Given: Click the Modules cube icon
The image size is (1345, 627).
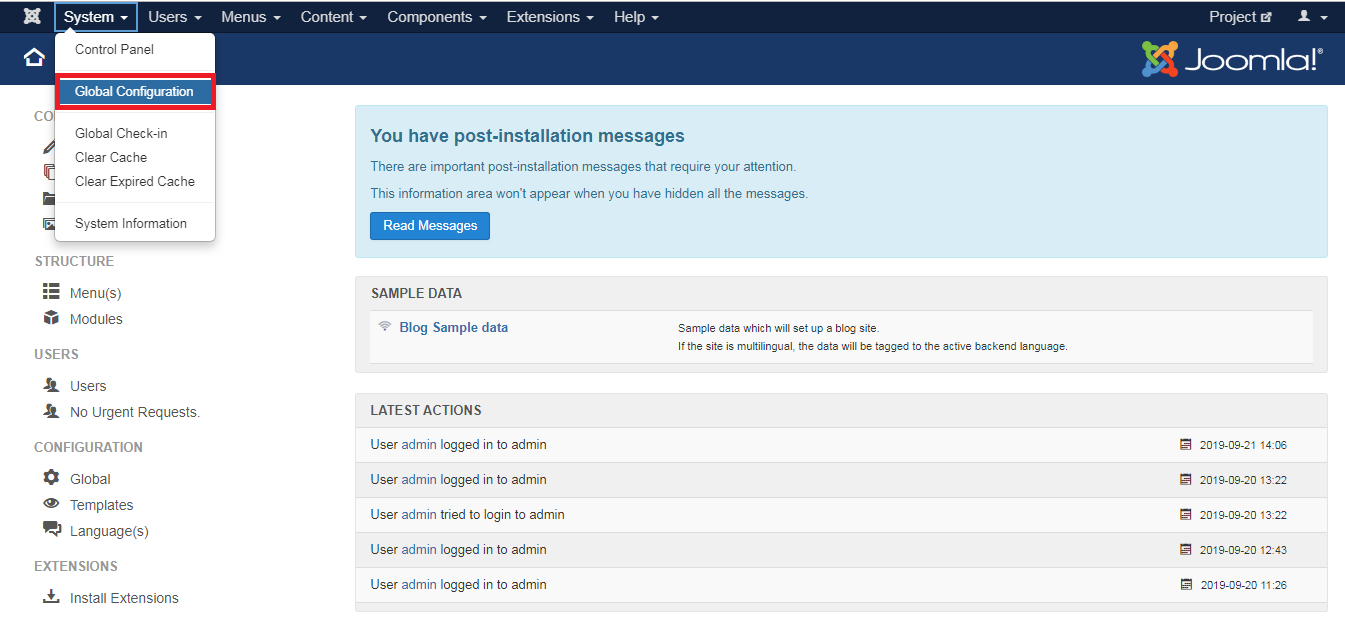Looking at the screenshot, I should [x=51, y=318].
